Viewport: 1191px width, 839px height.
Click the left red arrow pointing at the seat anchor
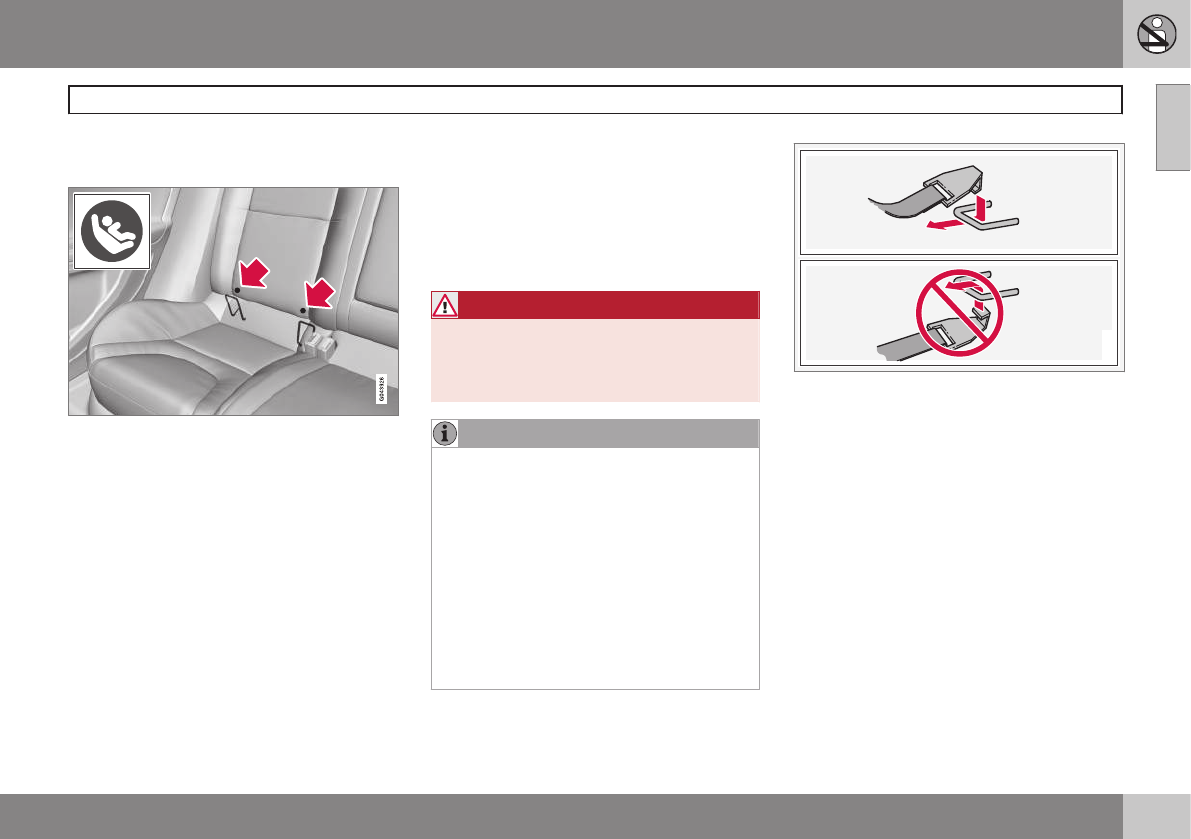click(254, 273)
